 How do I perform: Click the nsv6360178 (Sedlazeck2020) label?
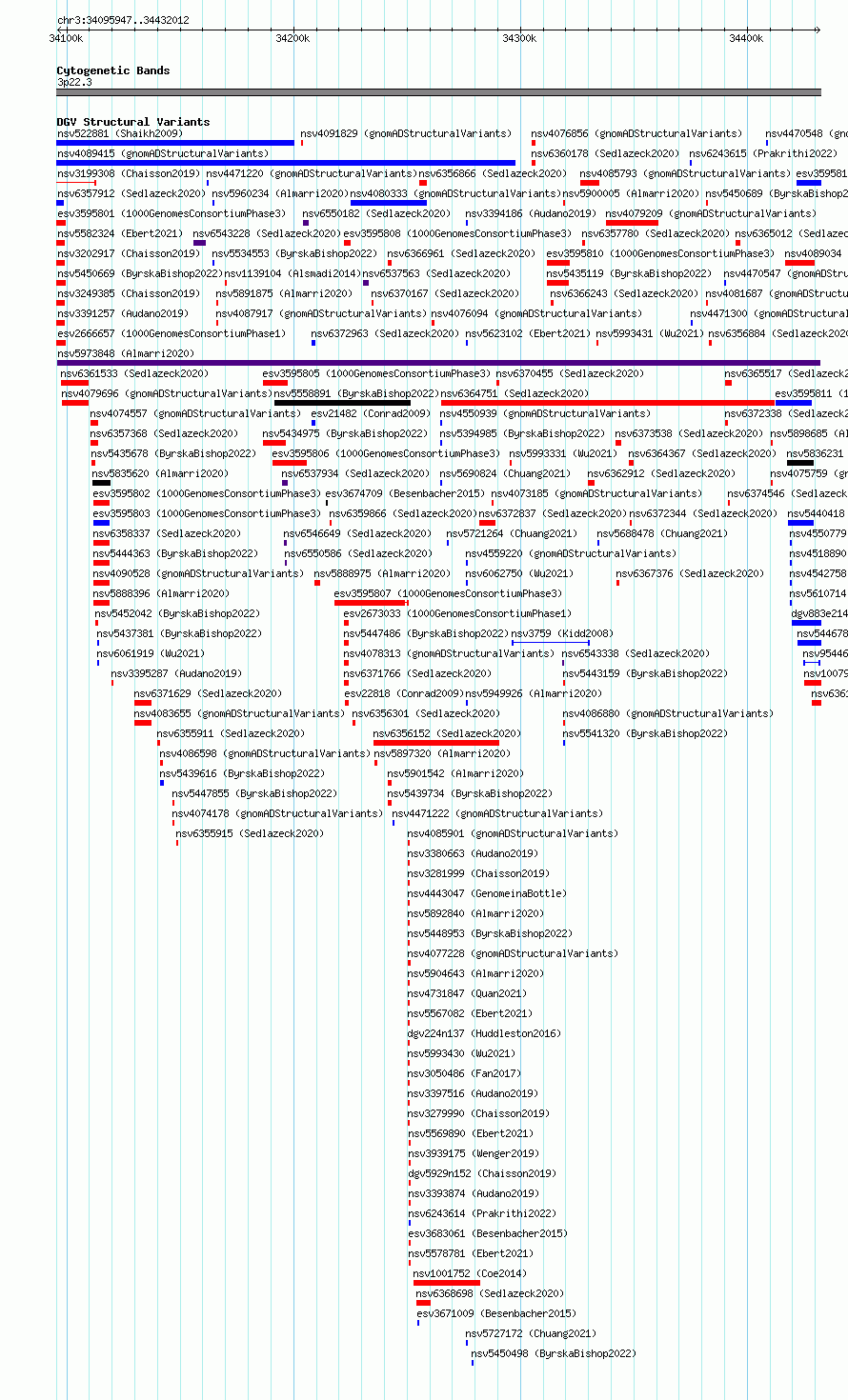pyautogui.click(x=605, y=154)
